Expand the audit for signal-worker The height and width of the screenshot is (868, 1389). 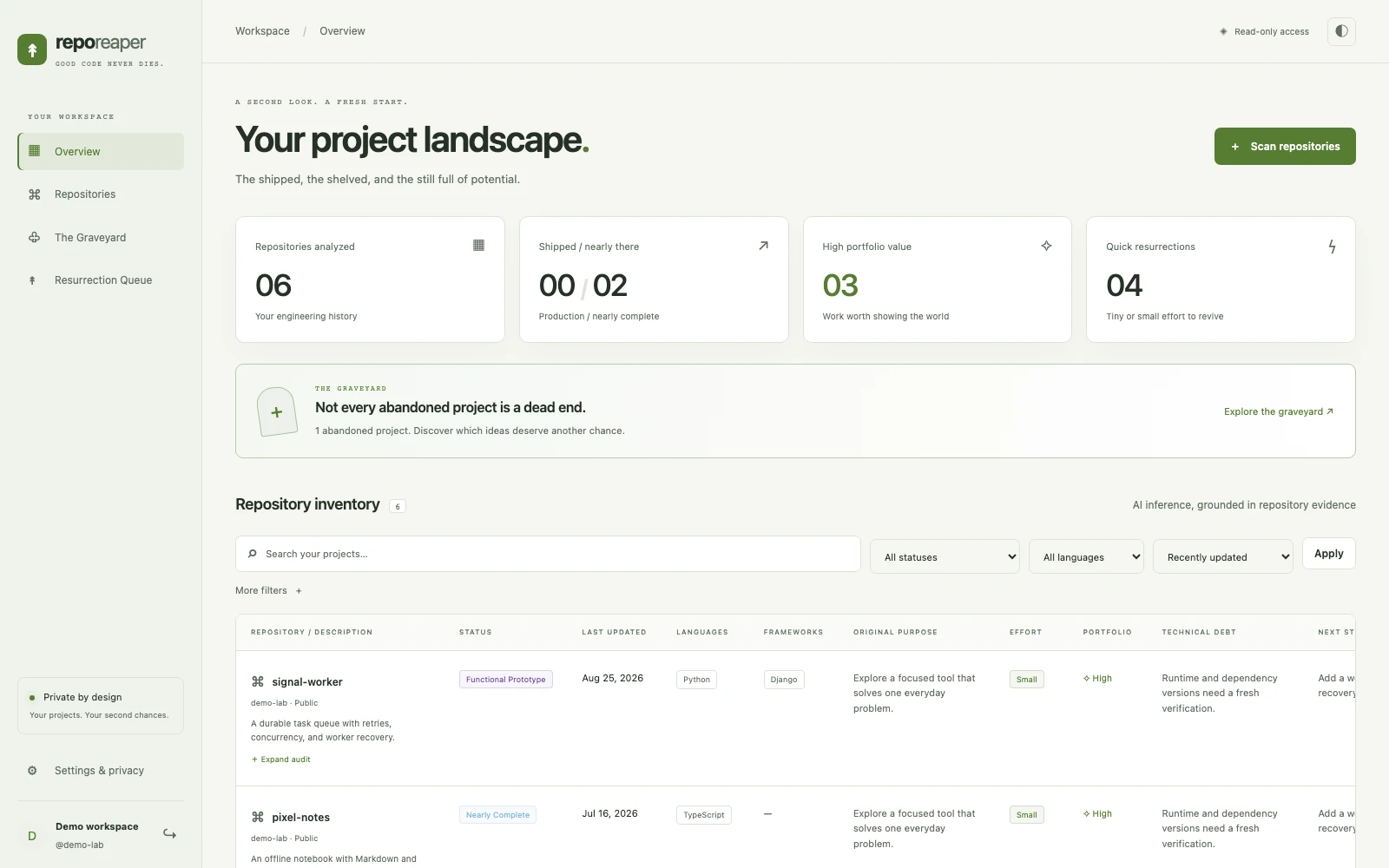[x=280, y=759]
